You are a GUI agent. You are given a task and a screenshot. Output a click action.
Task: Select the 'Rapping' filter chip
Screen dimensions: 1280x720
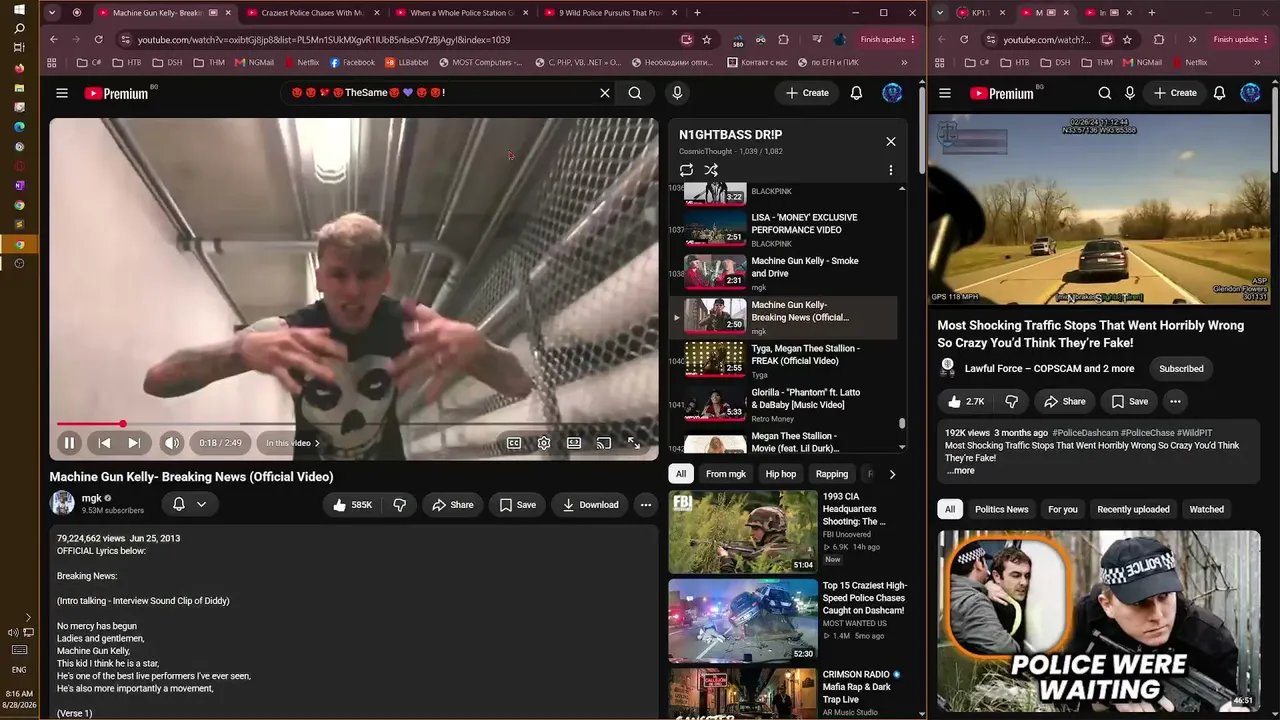click(x=832, y=474)
